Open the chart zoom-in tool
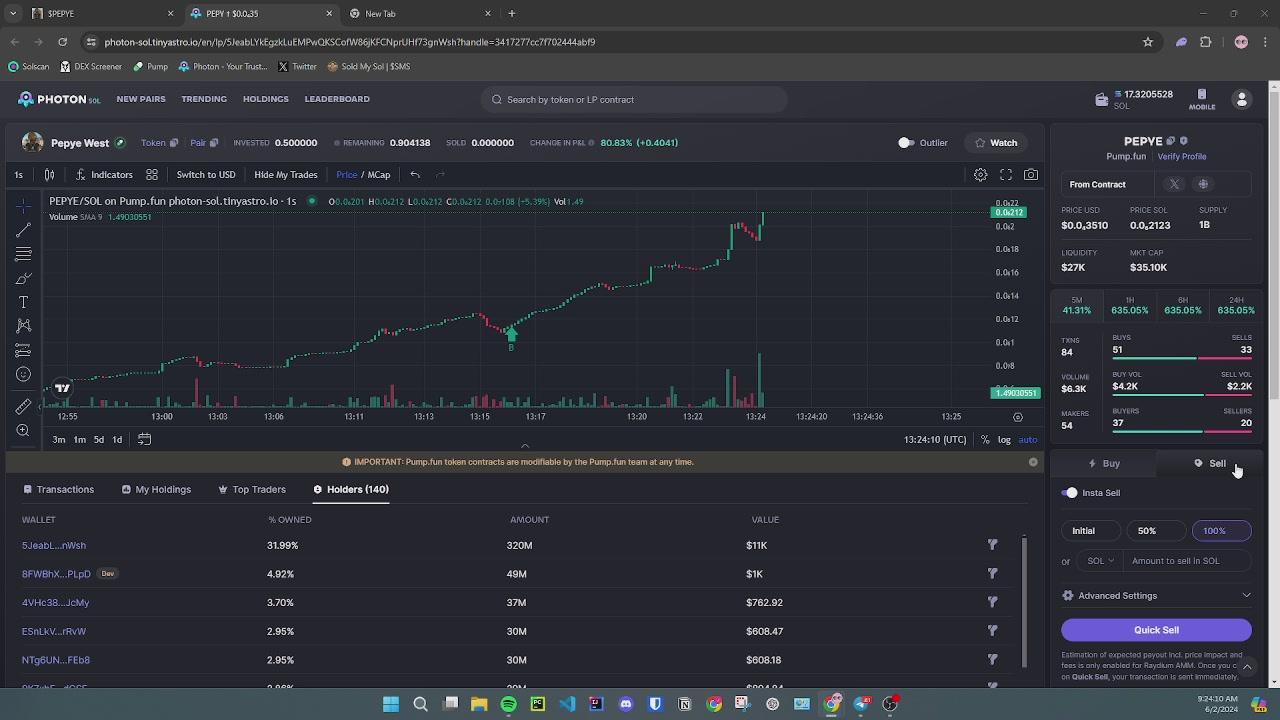 (x=23, y=431)
